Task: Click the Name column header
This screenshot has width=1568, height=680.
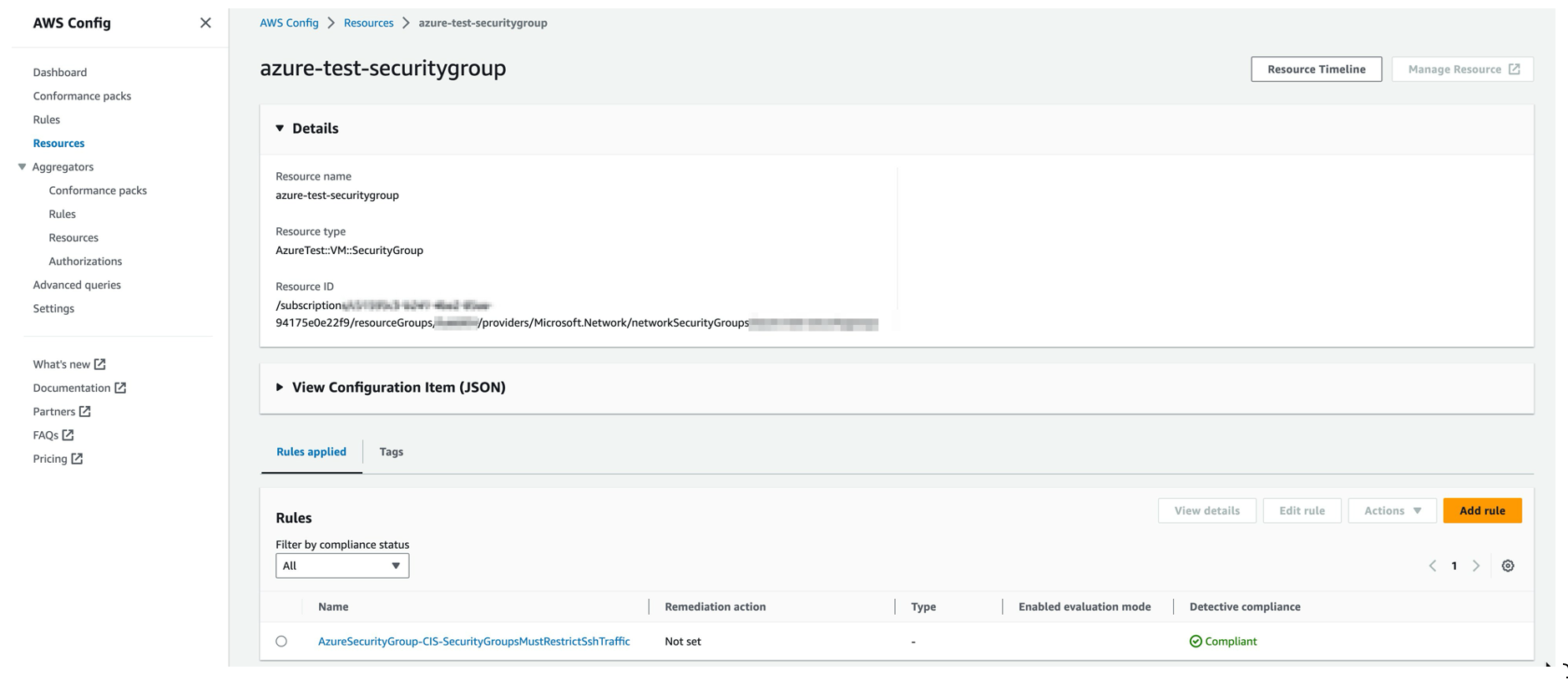Action: coord(333,606)
